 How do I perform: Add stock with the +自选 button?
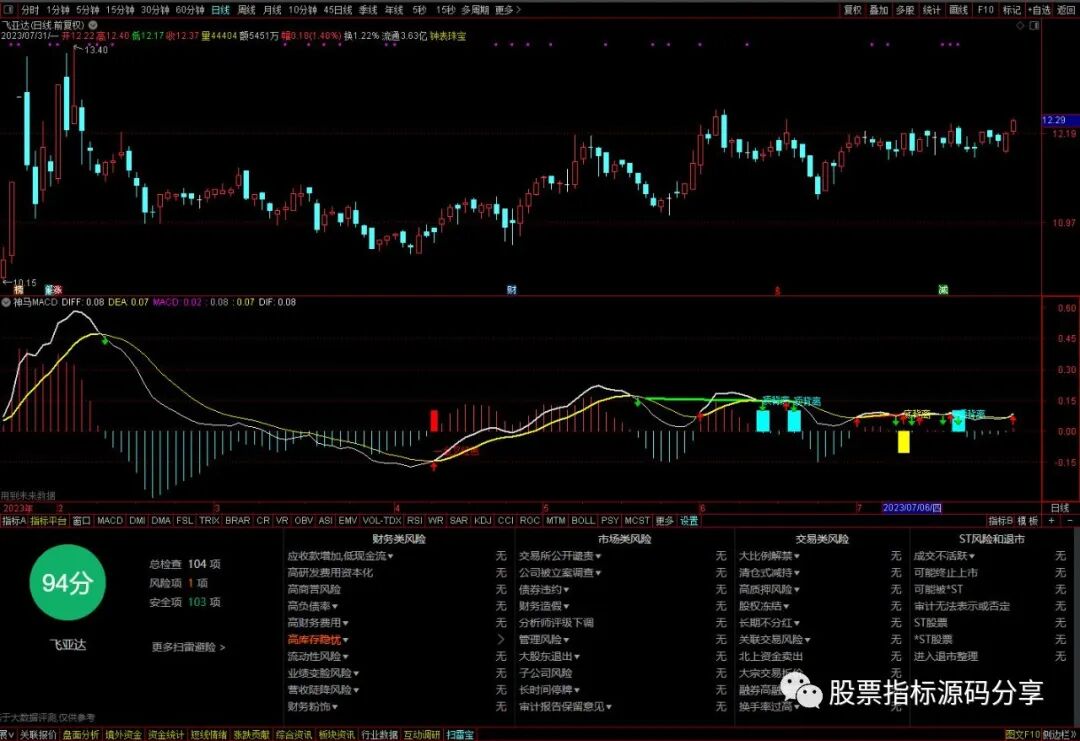point(1039,10)
